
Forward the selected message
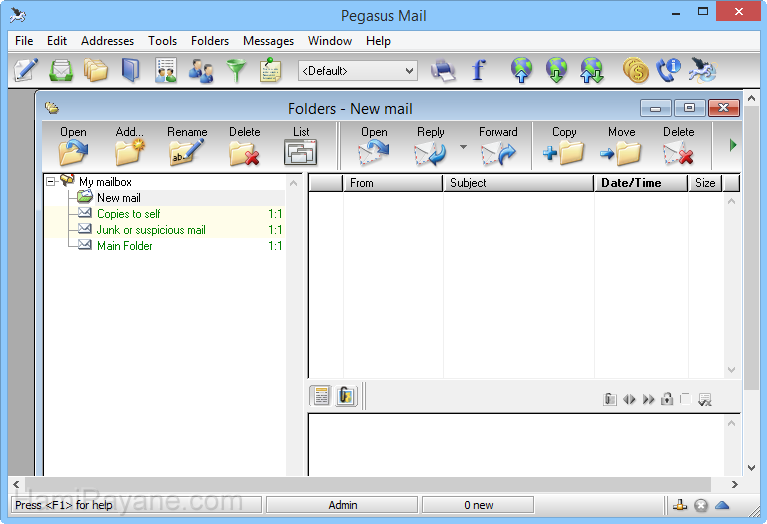[x=498, y=146]
